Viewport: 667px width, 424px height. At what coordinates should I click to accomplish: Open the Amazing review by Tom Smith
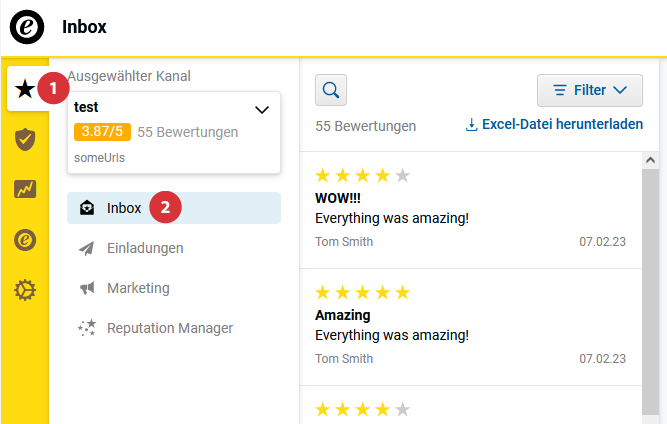[470, 326]
